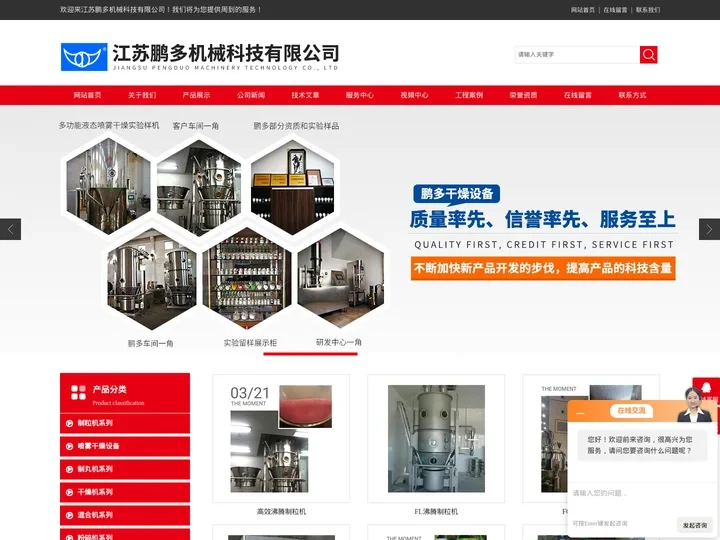
Task: Open the 高效沸腾制粒机 product image
Action: (x=281, y=439)
